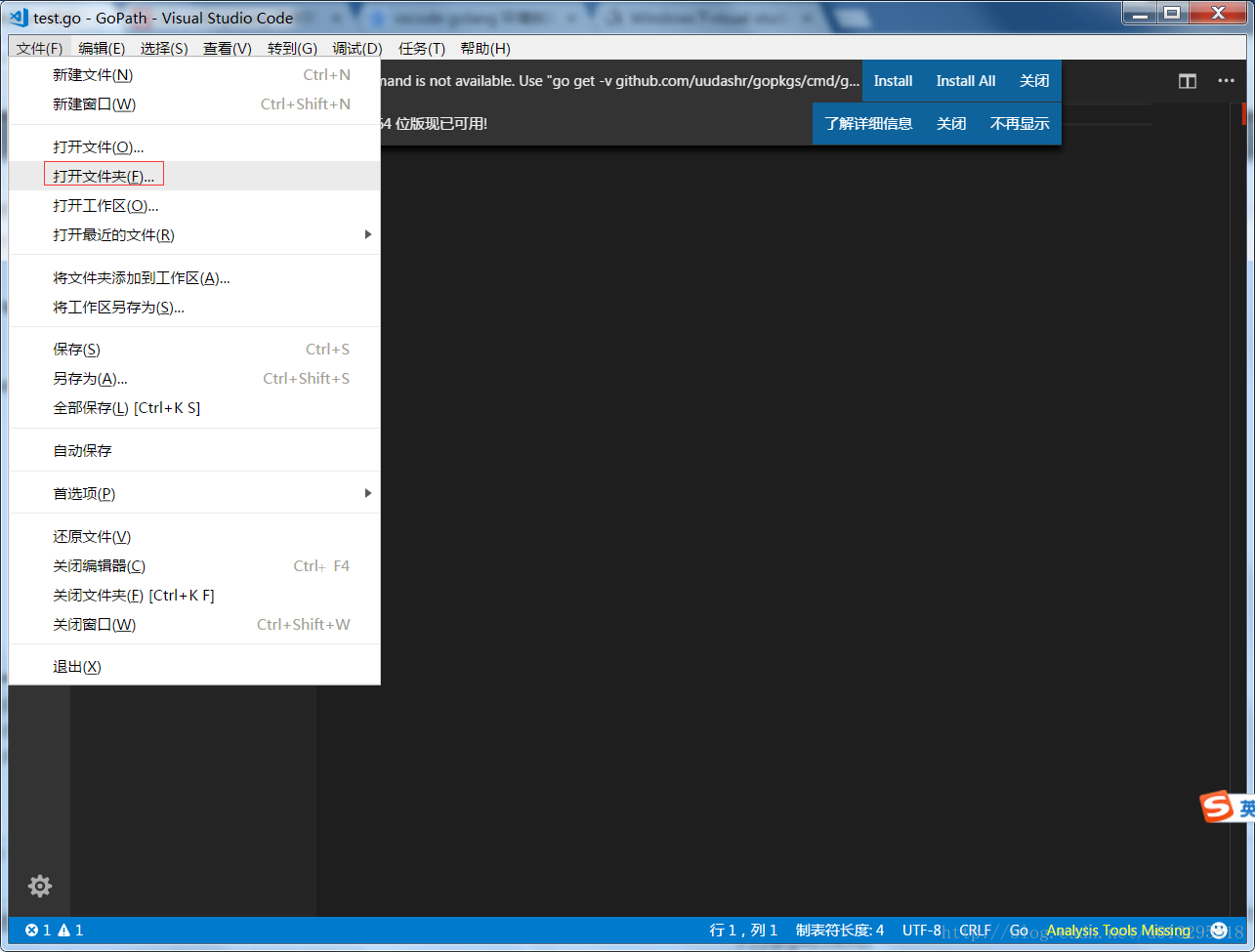Select 打开工作区(O)... menu entry

194,206
